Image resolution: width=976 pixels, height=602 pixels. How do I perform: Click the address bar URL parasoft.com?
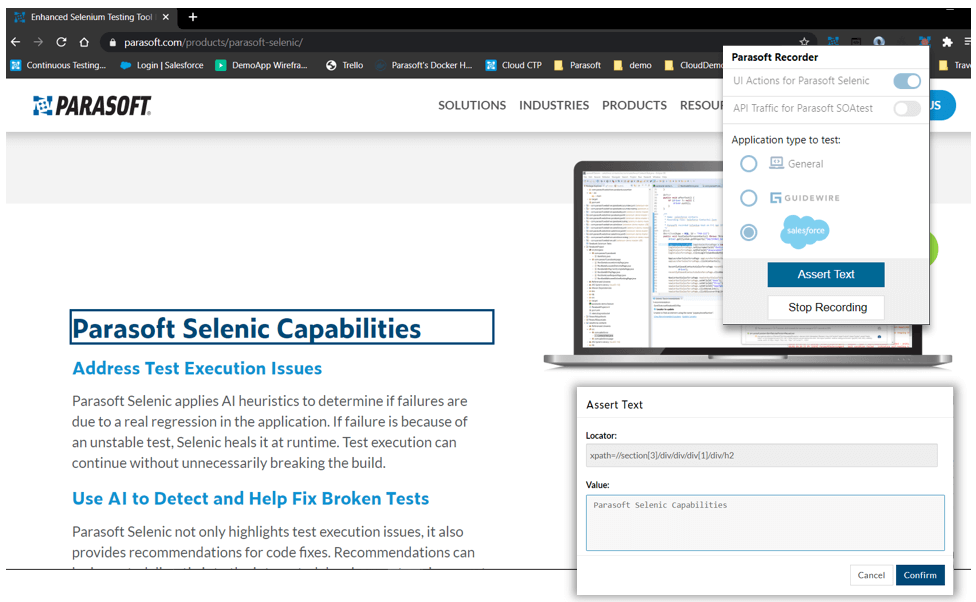214,42
